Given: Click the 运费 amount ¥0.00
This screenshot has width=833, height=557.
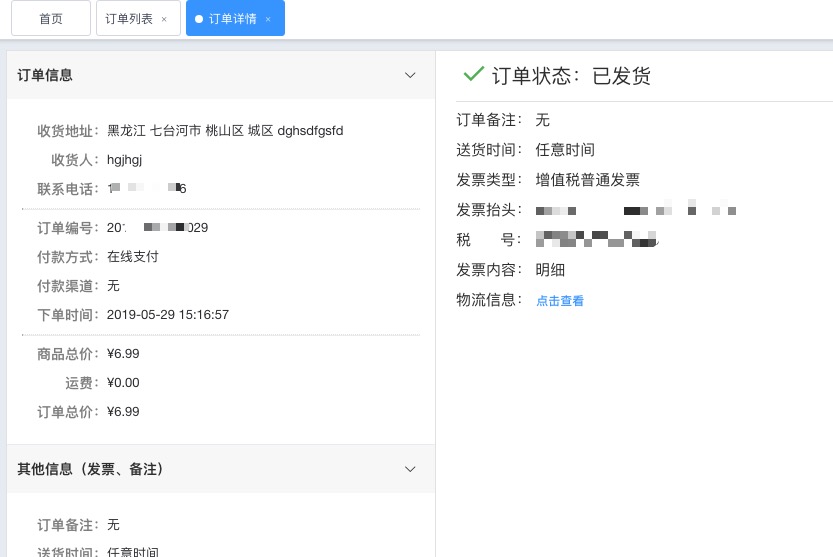Looking at the screenshot, I should [x=123, y=383].
